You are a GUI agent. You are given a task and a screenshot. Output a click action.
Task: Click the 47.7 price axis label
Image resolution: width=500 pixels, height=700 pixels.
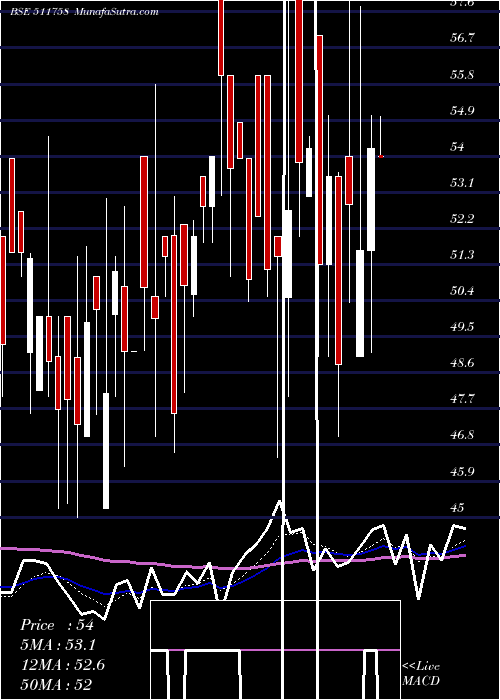pyautogui.click(x=464, y=400)
